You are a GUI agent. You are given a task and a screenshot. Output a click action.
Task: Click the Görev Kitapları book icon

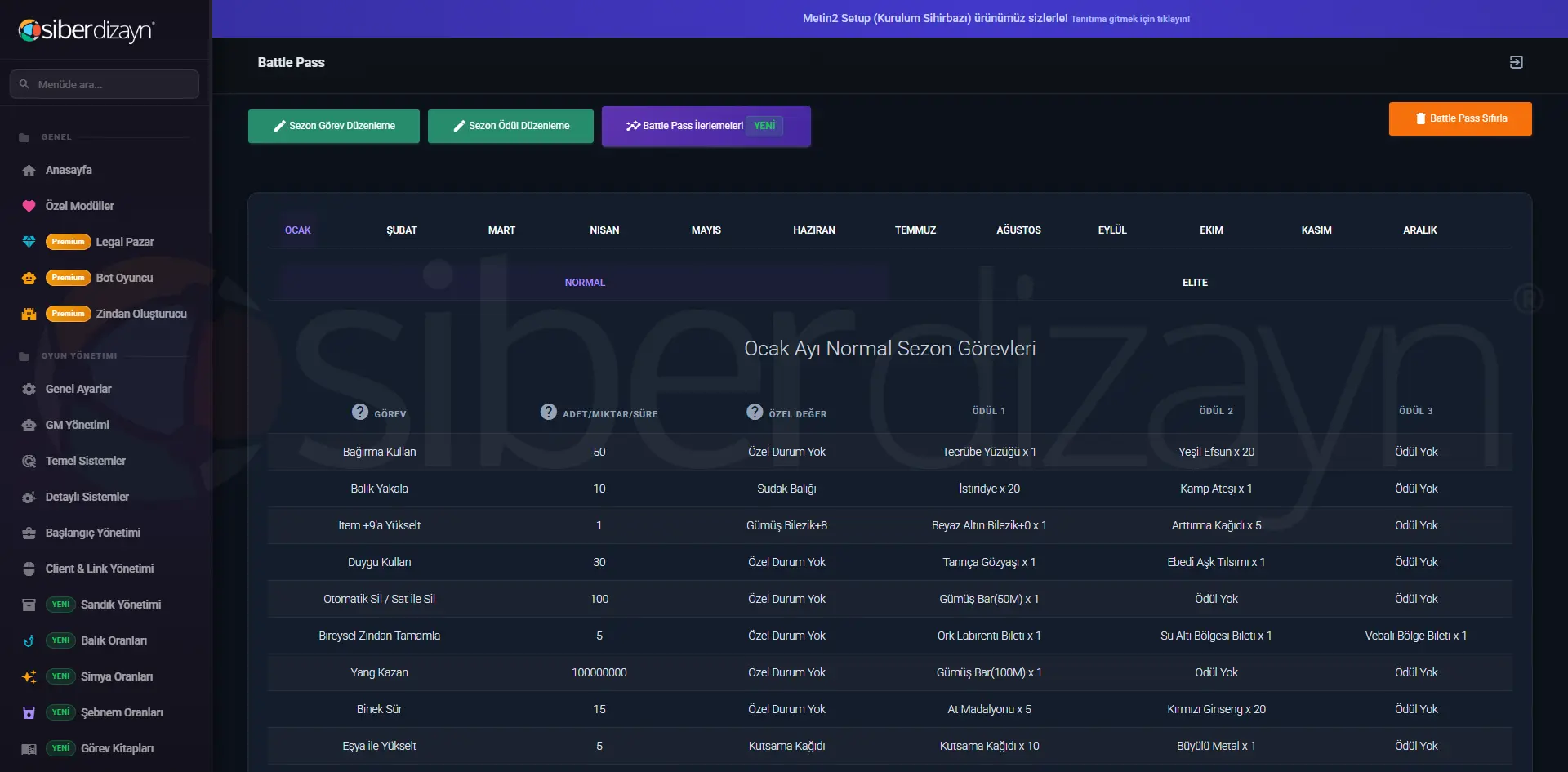(x=29, y=748)
